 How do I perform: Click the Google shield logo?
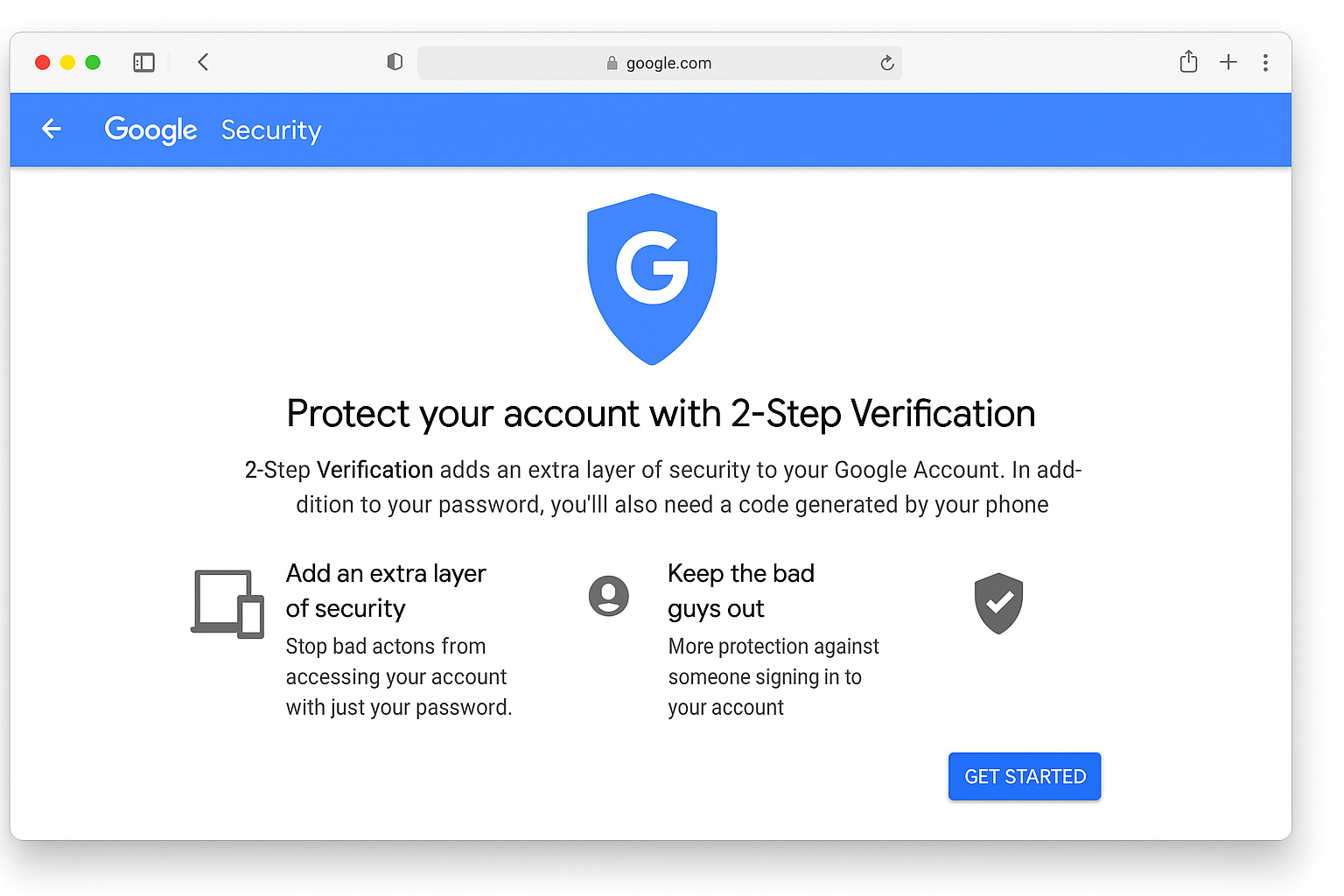[x=652, y=278]
